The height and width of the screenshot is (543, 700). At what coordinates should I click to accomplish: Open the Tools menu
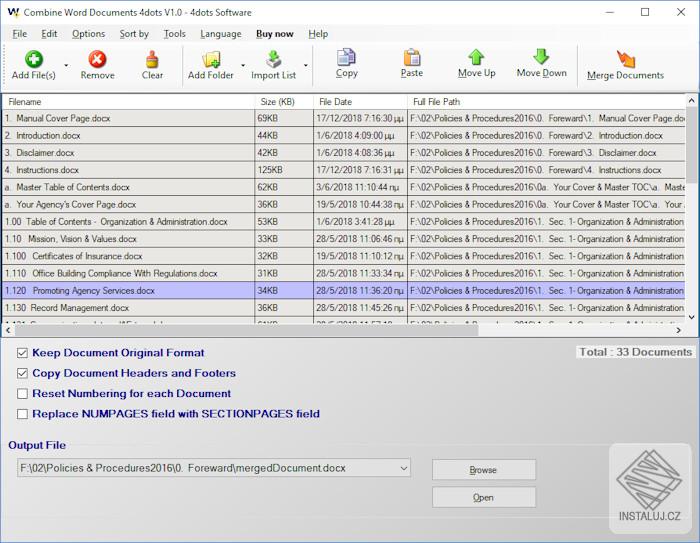(174, 34)
